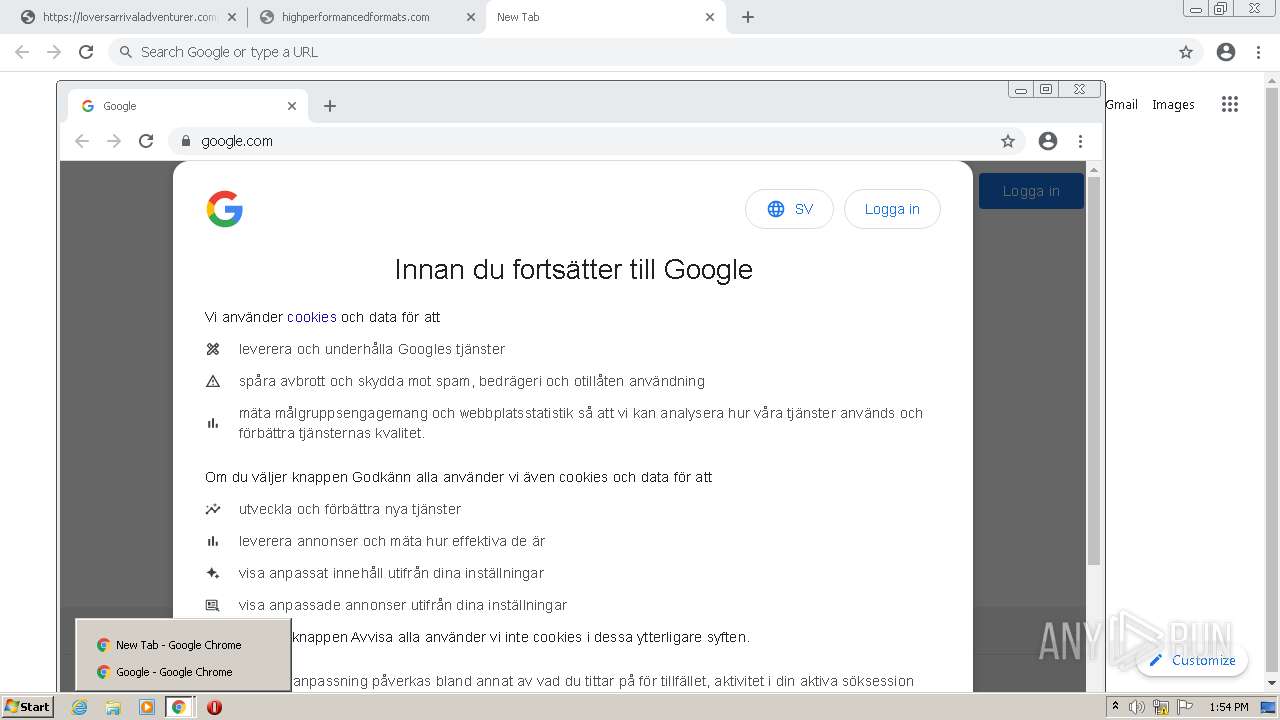Open the volume speaker tray icon
1280x720 pixels.
click(x=1137, y=707)
